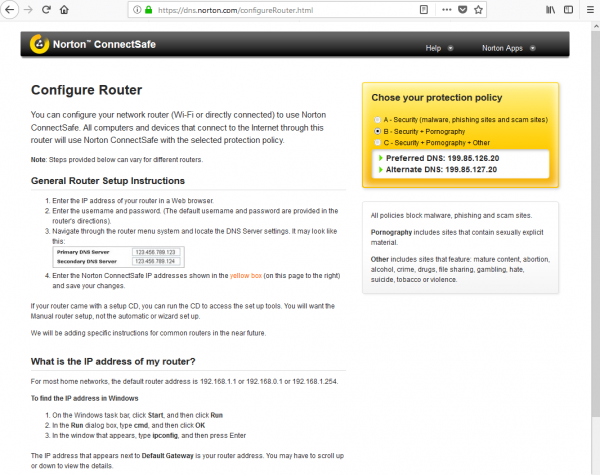Click the Norton Apps dropdown arrow

click(532, 48)
